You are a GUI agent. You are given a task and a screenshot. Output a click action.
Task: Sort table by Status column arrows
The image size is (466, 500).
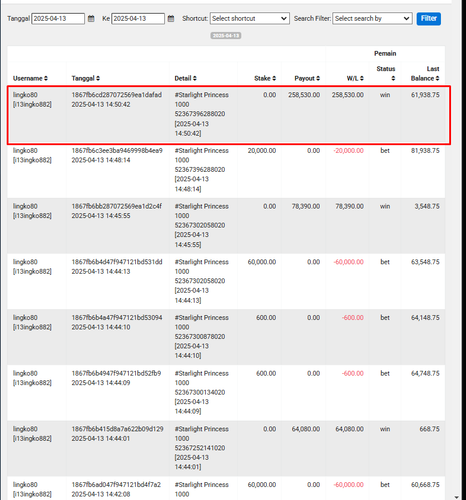coord(393,78)
